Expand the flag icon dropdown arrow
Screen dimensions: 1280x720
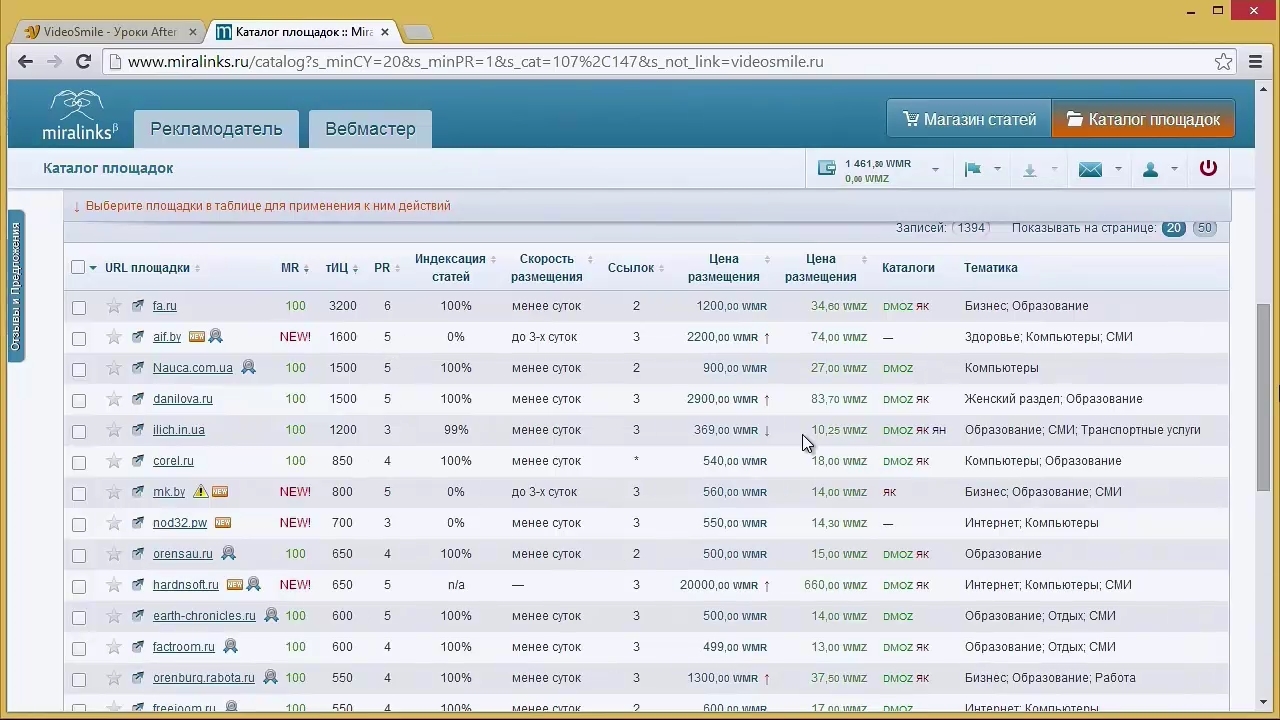[x=997, y=169]
